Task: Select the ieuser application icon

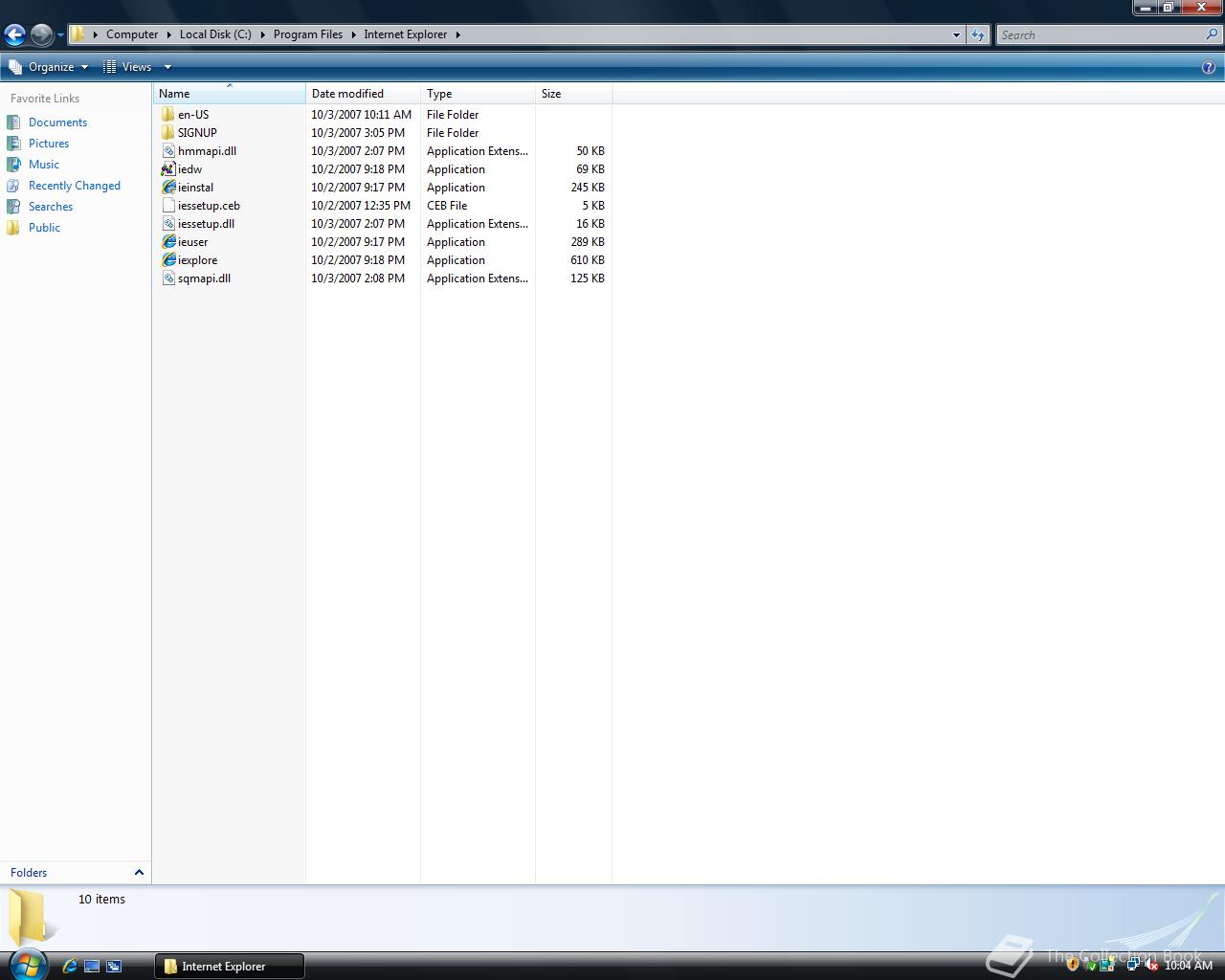Action: click(168, 242)
